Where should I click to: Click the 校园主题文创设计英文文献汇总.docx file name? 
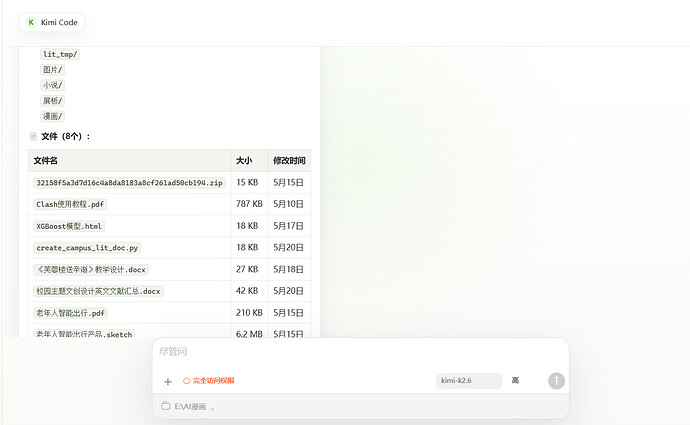tap(98, 291)
